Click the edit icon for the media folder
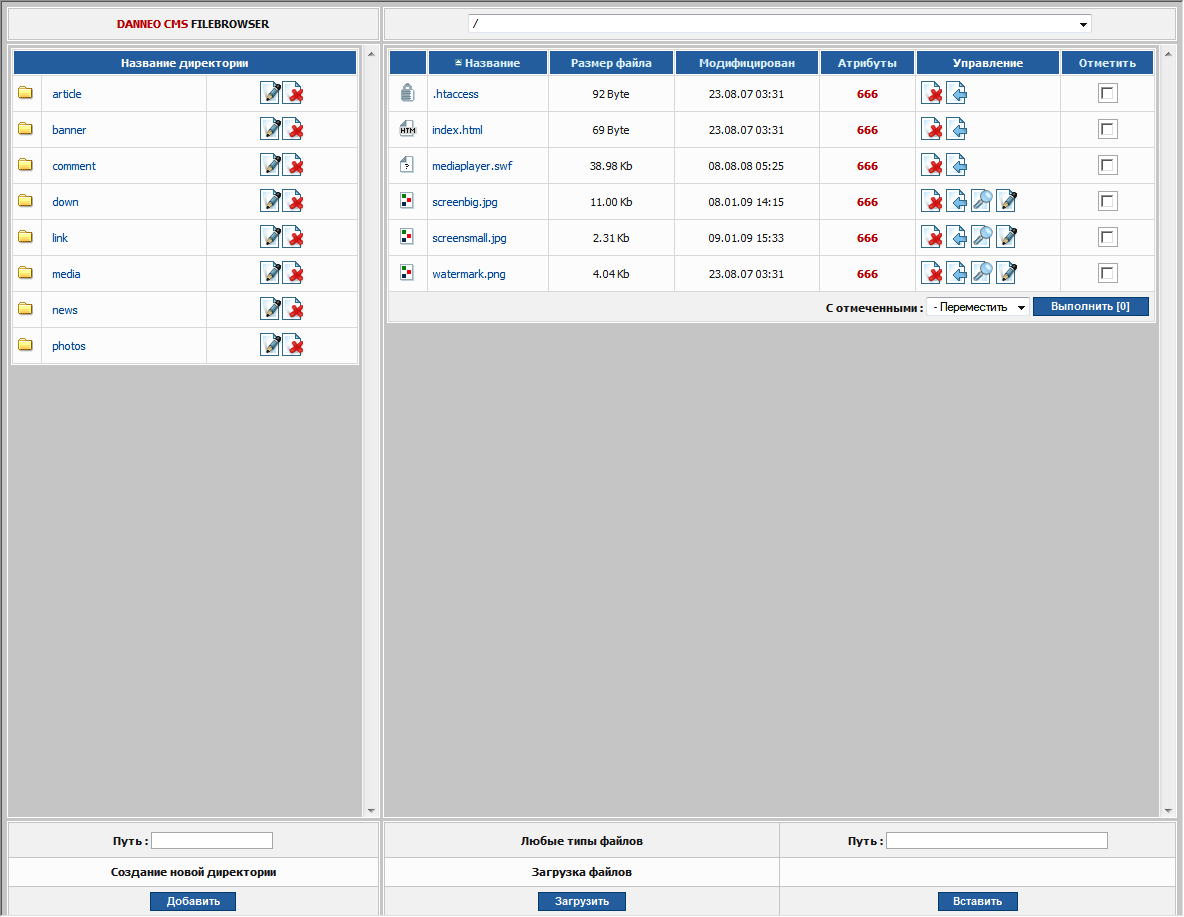The height and width of the screenshot is (917, 1184). pyautogui.click(x=270, y=273)
